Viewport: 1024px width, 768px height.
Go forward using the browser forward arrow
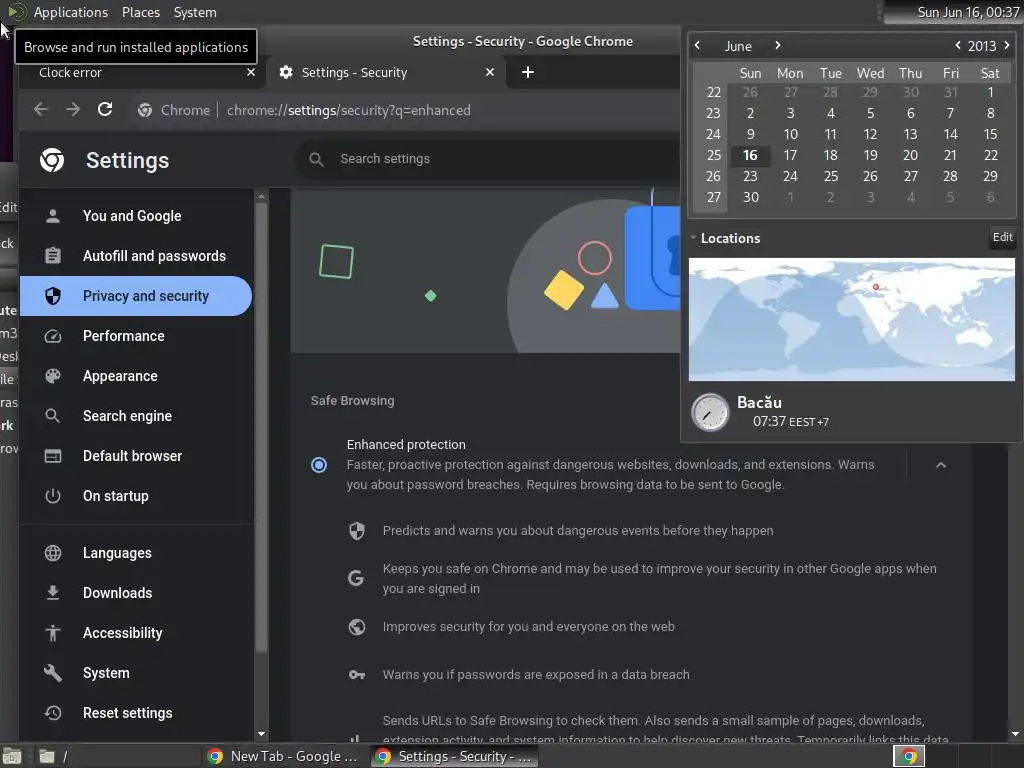(x=73, y=110)
